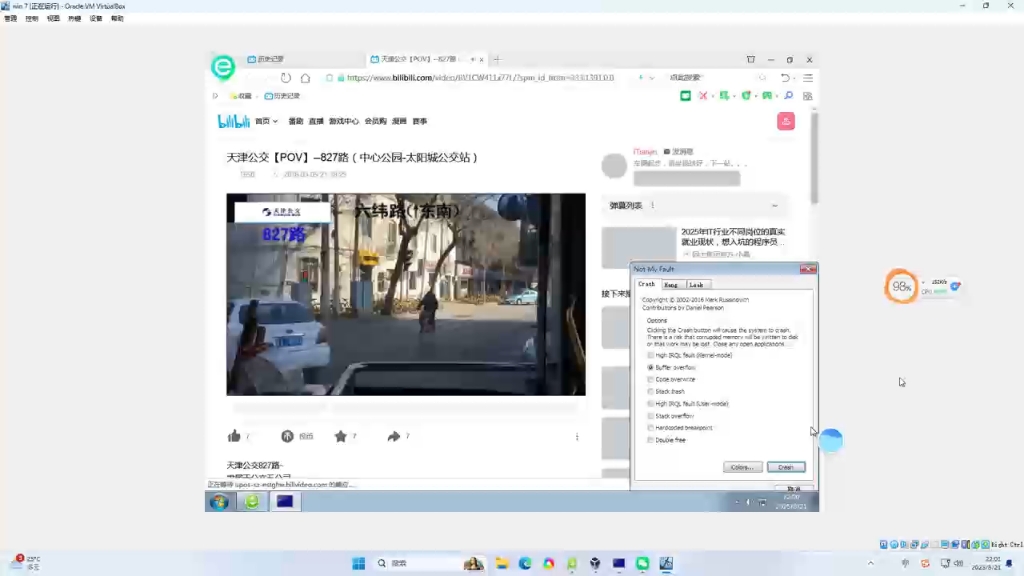Click the recommended video thumbnail
Image resolution: width=1024 pixels, height=576 pixels.
[x=638, y=248]
